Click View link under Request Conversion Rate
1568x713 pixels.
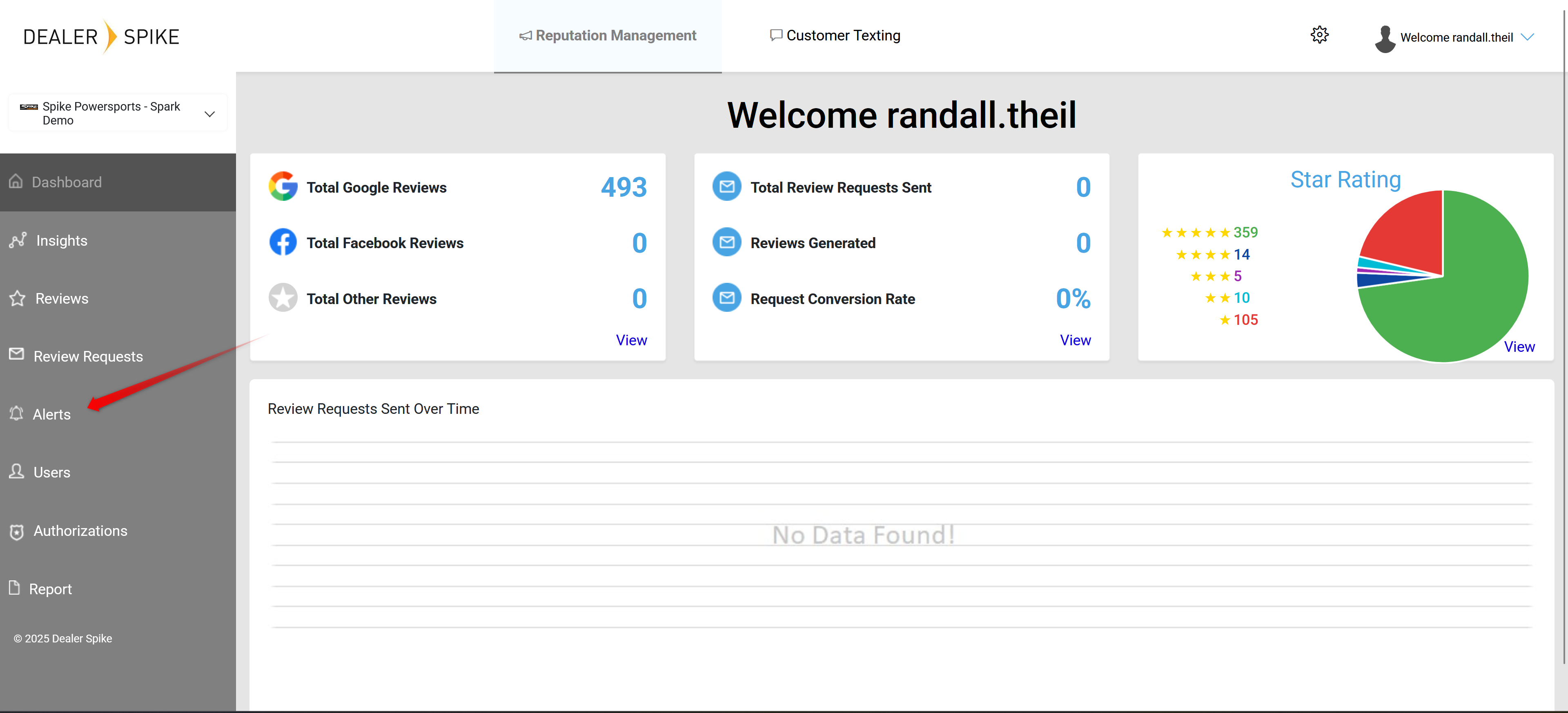click(x=1075, y=340)
